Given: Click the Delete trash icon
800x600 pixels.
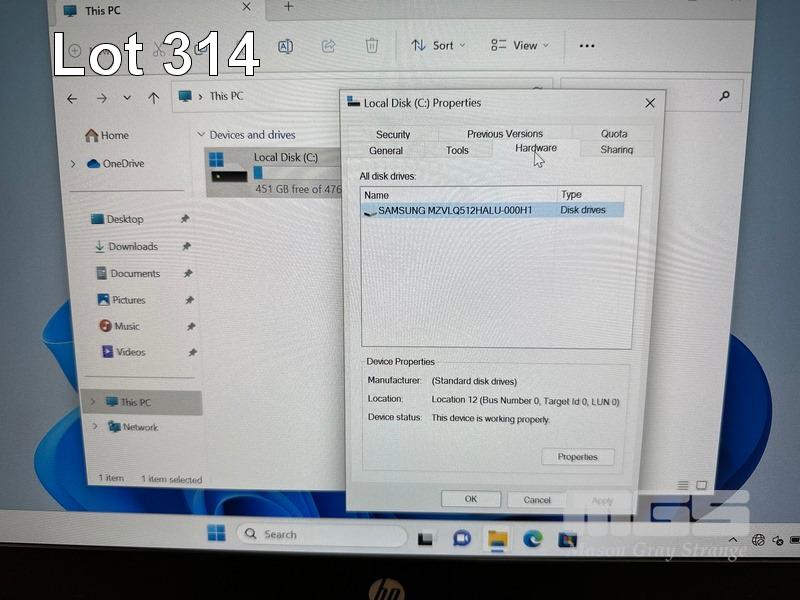Looking at the screenshot, I should click(371, 46).
